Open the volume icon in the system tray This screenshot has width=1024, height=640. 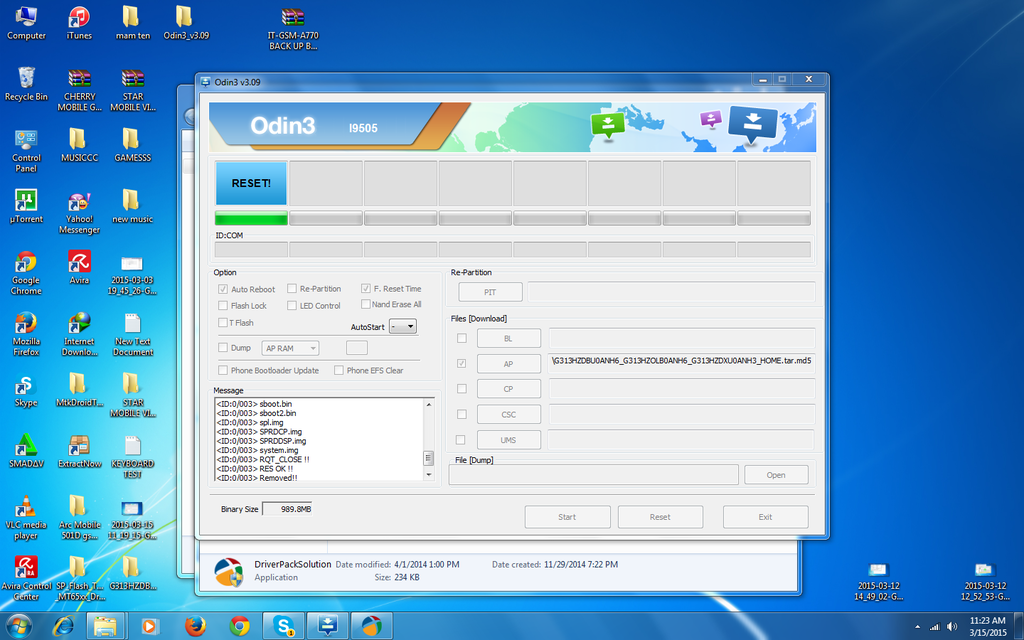tap(952, 628)
